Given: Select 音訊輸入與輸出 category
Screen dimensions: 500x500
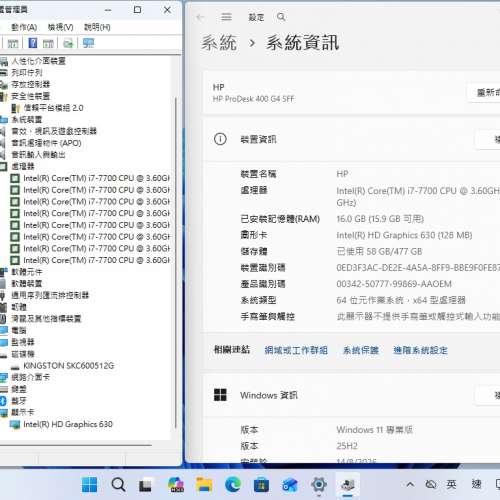Looking at the screenshot, I should click(x=39, y=155).
